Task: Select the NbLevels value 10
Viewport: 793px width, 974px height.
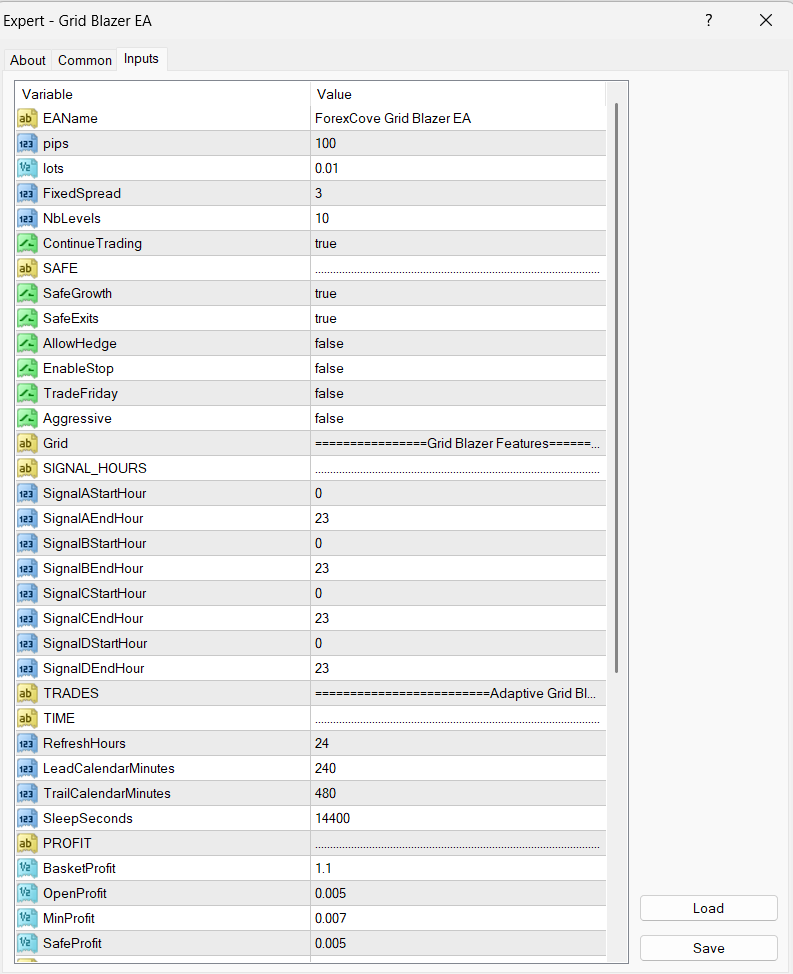Action: 322,218
